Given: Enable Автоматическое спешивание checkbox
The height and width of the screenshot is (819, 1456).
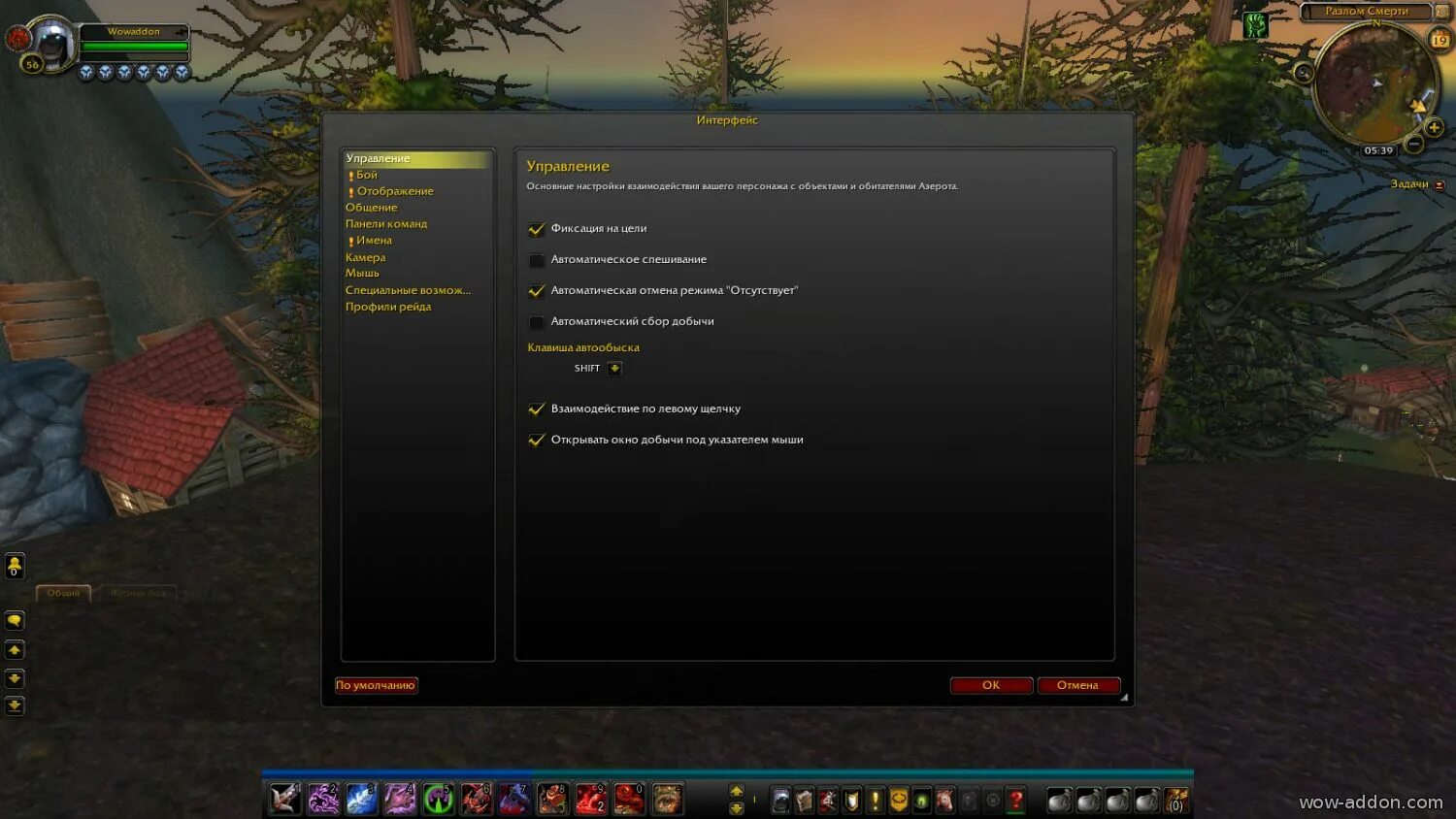Looking at the screenshot, I should (x=537, y=260).
